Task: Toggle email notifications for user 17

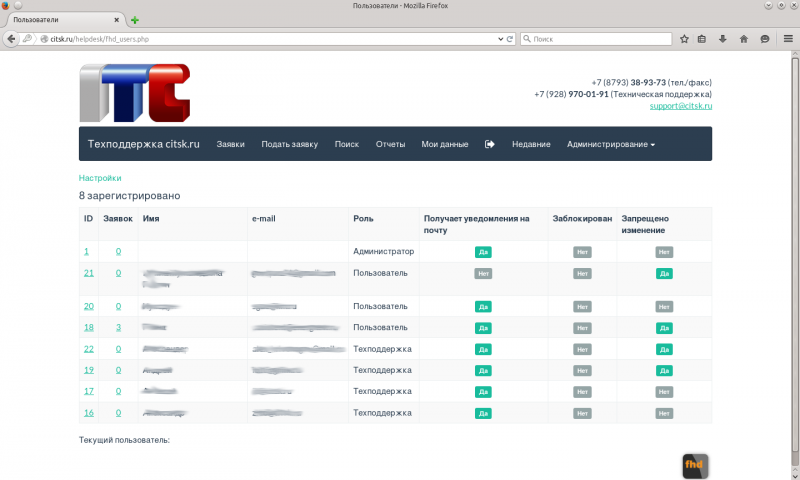Action: [483, 392]
